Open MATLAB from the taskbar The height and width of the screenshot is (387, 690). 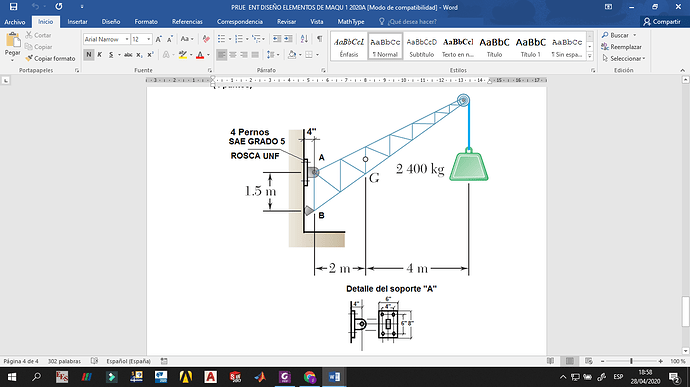(261, 377)
